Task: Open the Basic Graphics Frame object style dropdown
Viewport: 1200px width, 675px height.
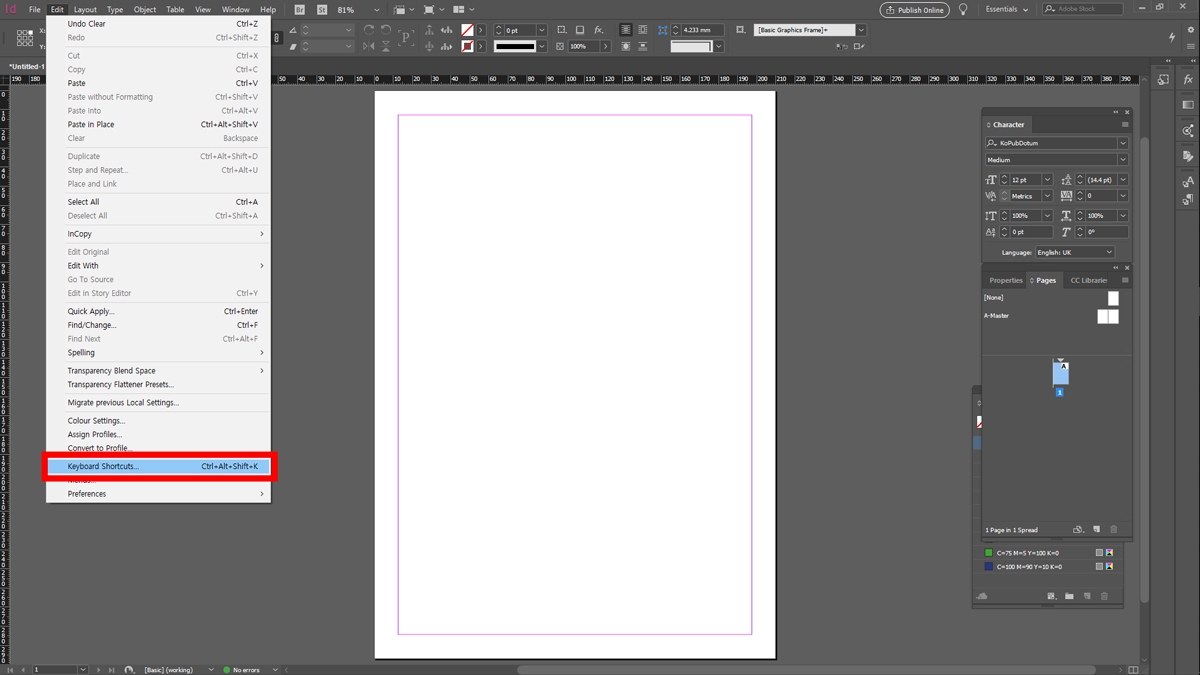Action: click(861, 30)
